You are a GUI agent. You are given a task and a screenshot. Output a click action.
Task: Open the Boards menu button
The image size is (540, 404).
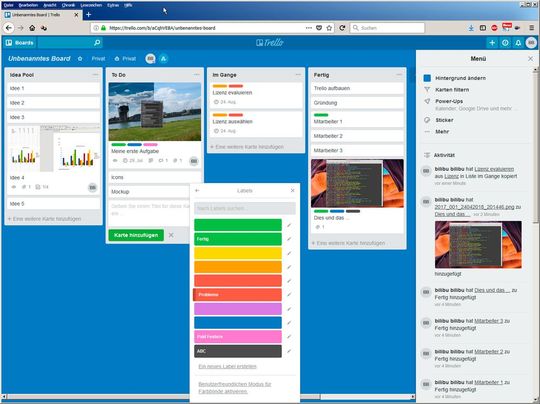pos(20,43)
